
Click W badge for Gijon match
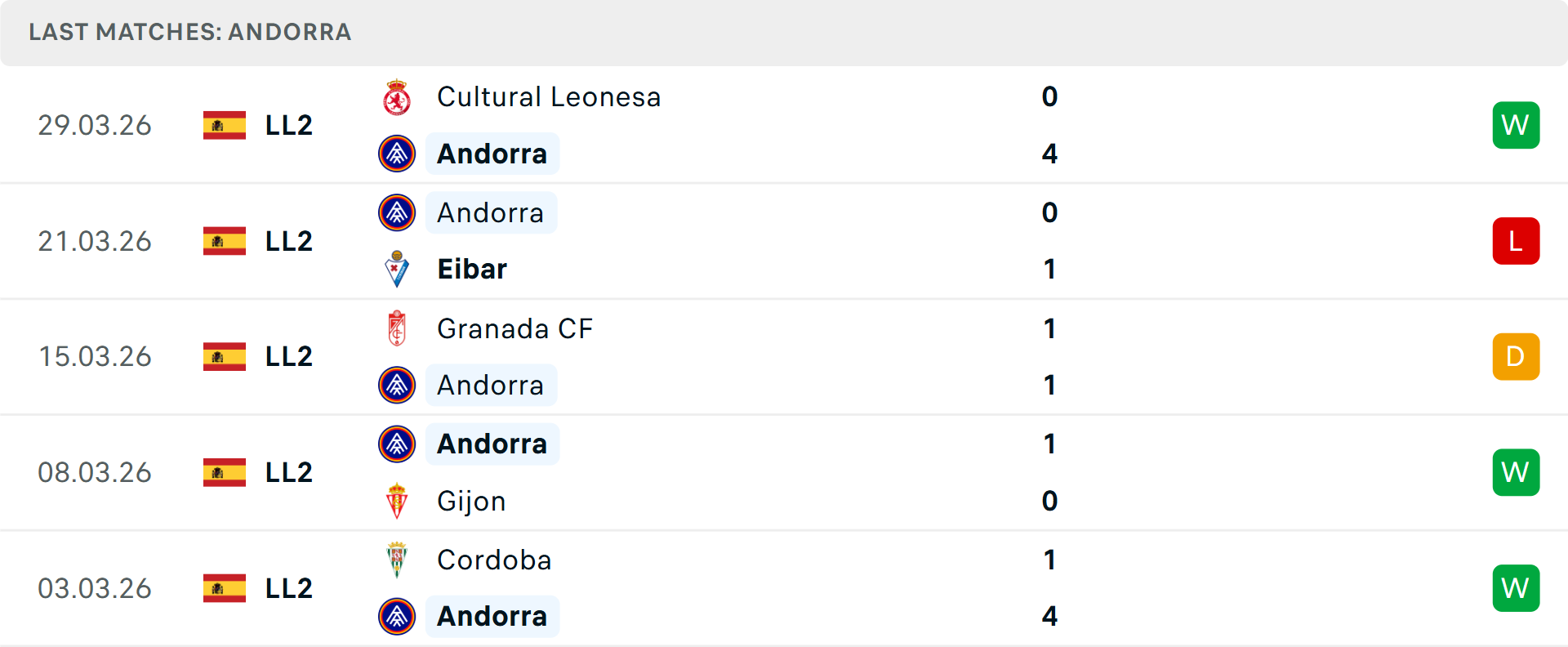(x=1516, y=472)
